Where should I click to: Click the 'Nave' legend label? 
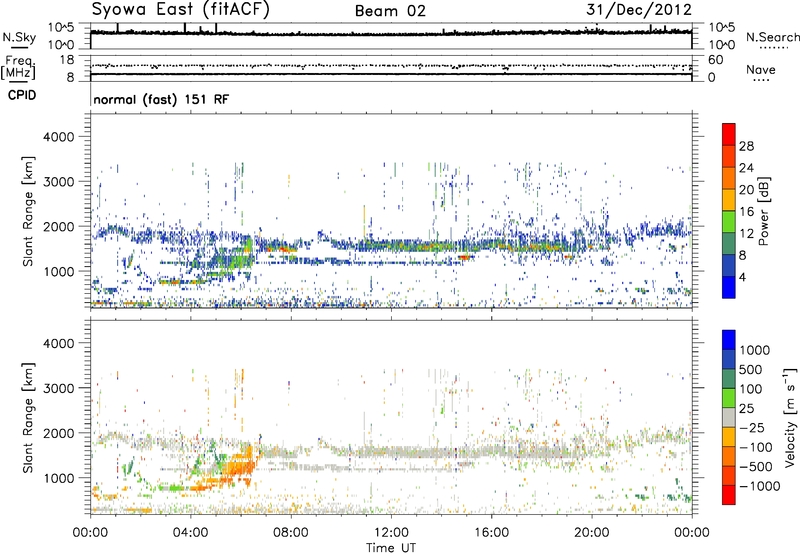tap(761, 69)
